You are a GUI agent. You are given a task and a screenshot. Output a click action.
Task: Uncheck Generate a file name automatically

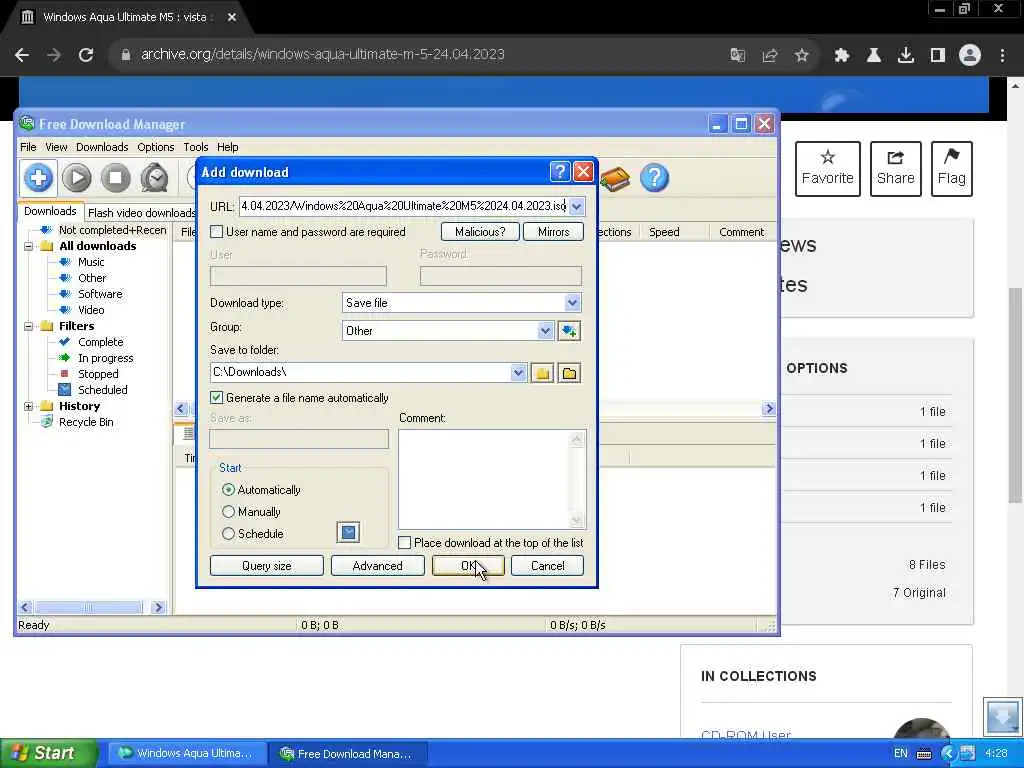pyautogui.click(x=217, y=398)
